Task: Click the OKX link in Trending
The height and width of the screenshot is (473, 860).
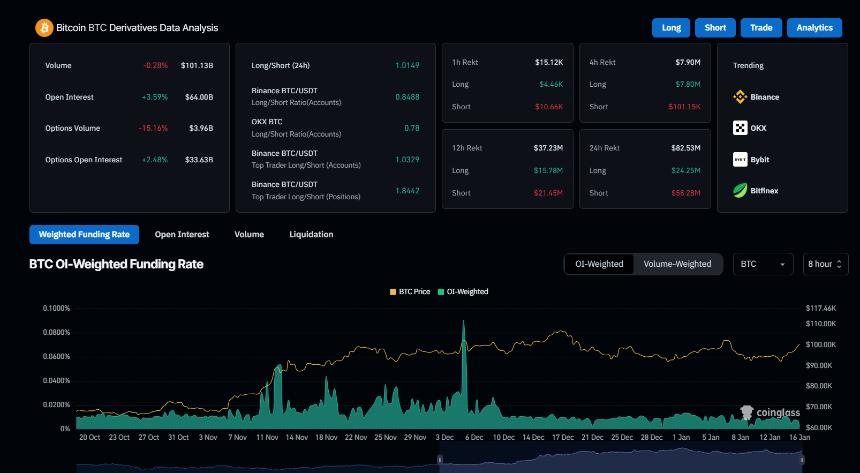Action: pos(758,128)
